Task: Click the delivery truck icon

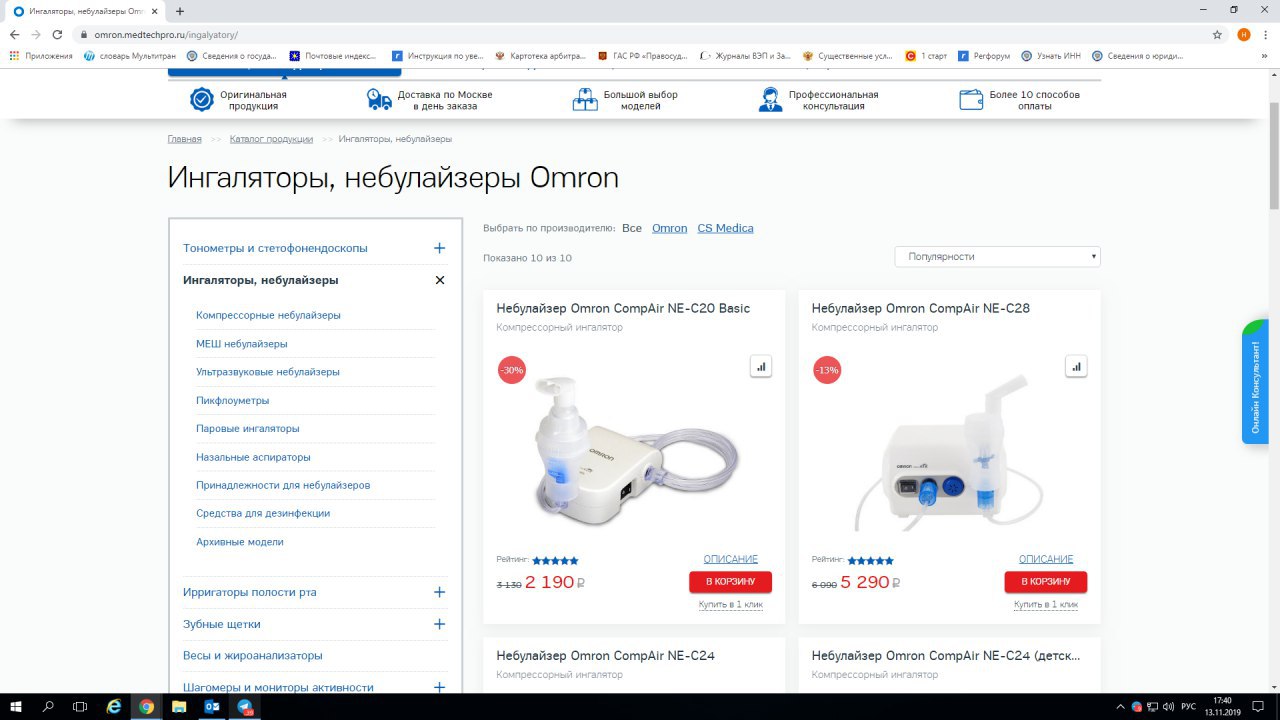Action: 379,99
